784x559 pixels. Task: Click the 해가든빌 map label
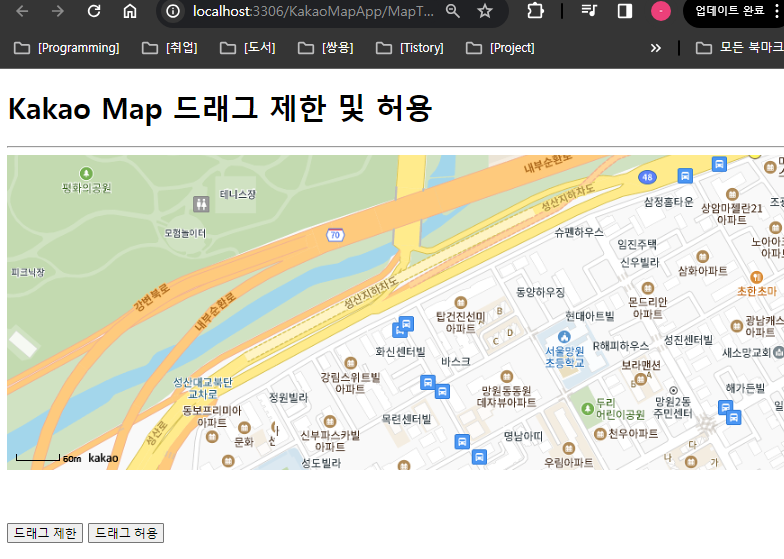[745, 388]
